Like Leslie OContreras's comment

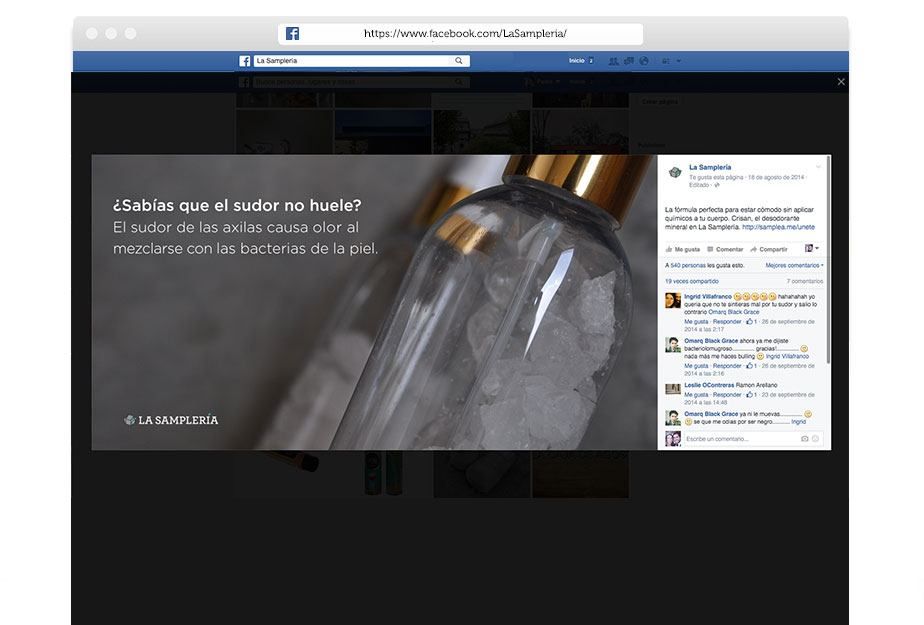(x=696, y=395)
